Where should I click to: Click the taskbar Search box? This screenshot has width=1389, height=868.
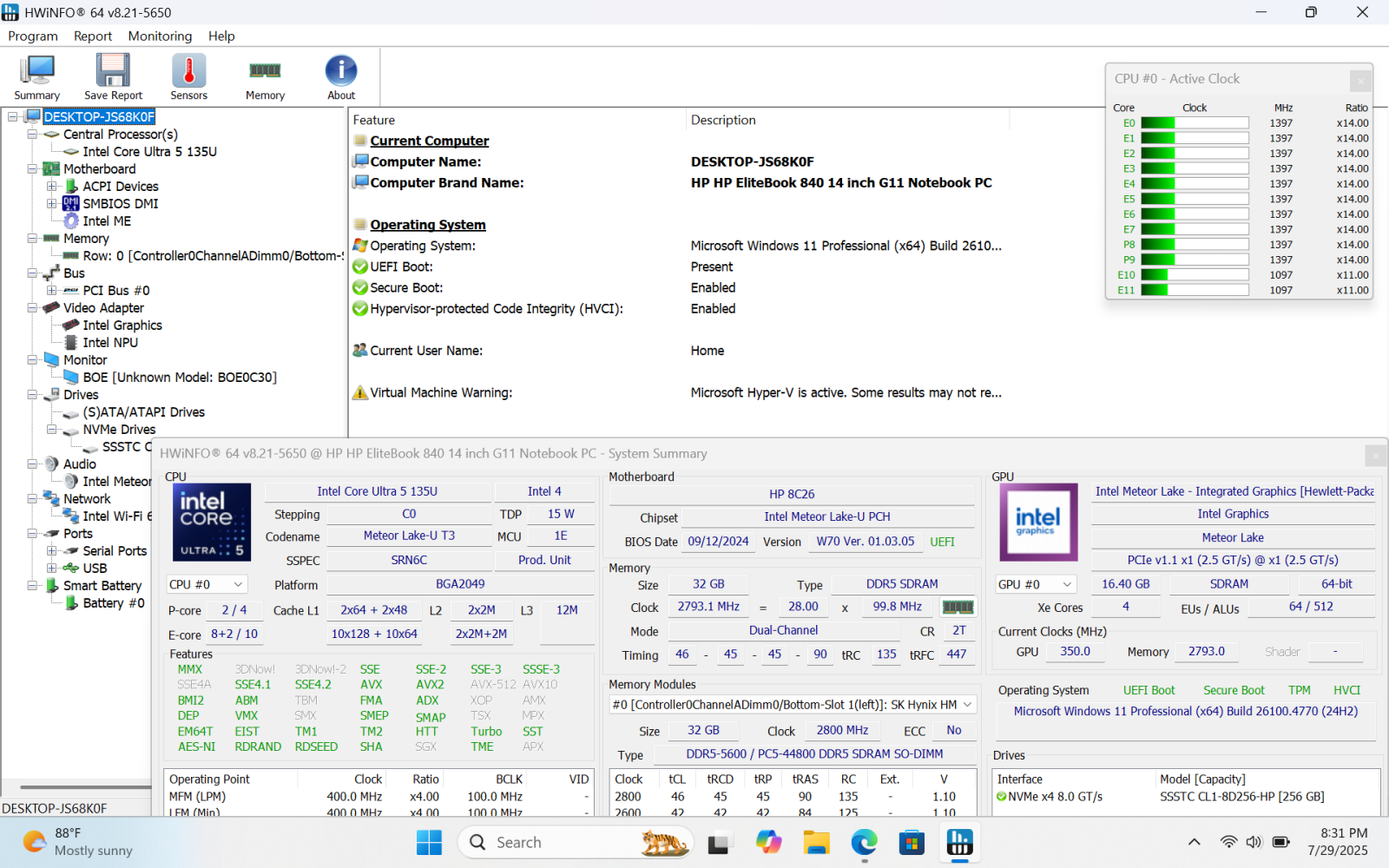coord(575,842)
